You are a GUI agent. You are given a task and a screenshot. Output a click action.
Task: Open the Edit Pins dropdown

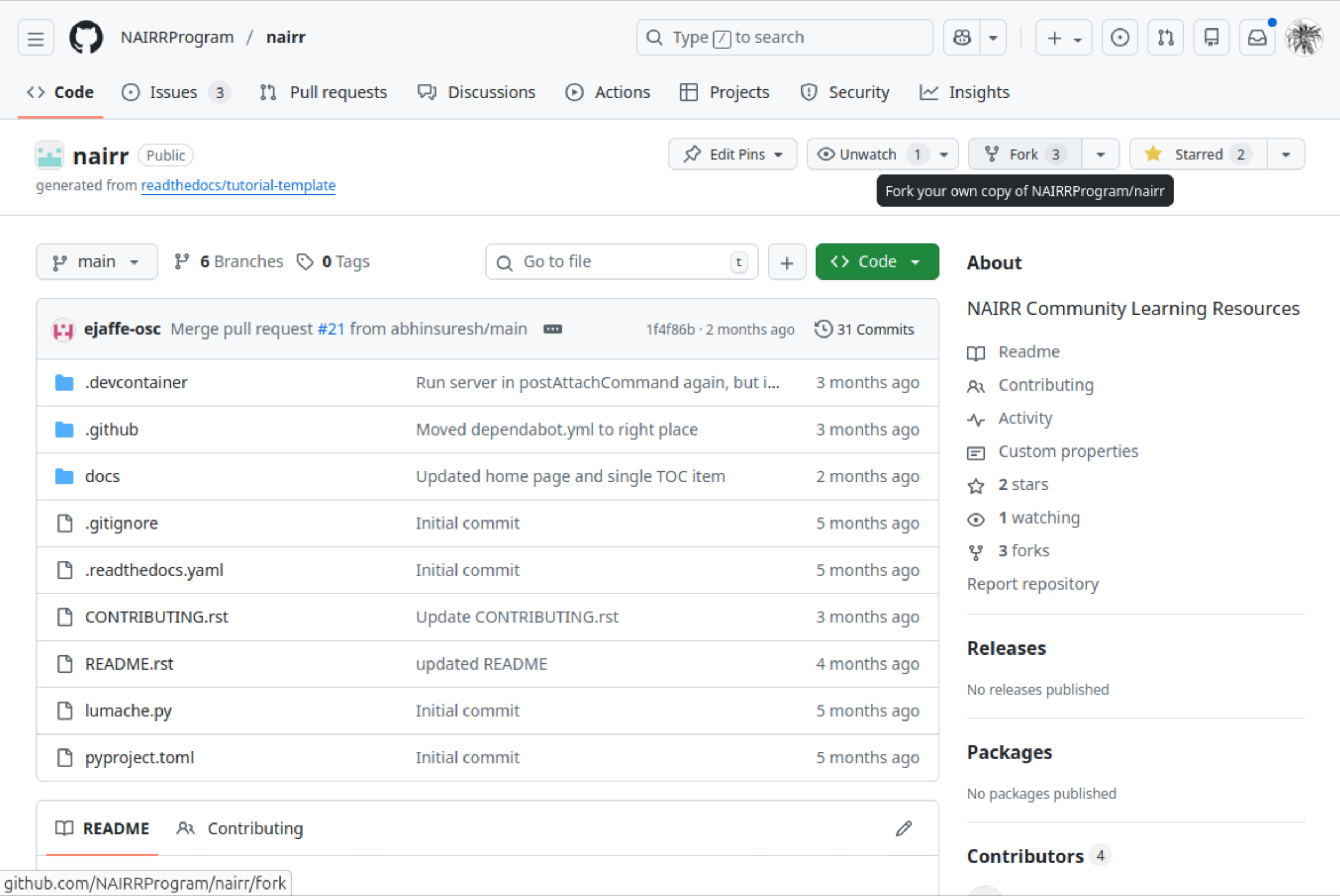click(x=733, y=155)
